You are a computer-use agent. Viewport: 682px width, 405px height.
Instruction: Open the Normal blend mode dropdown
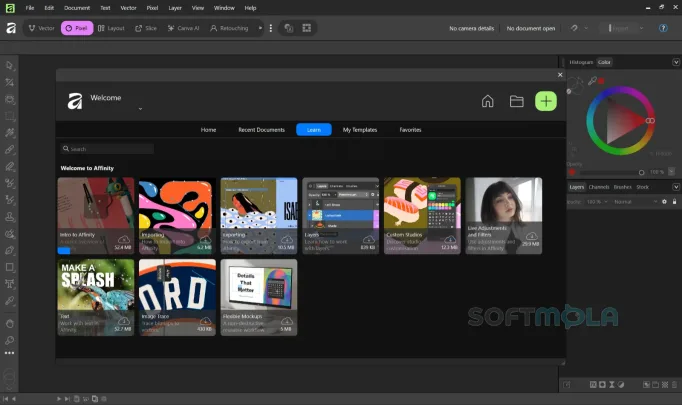[635, 201]
